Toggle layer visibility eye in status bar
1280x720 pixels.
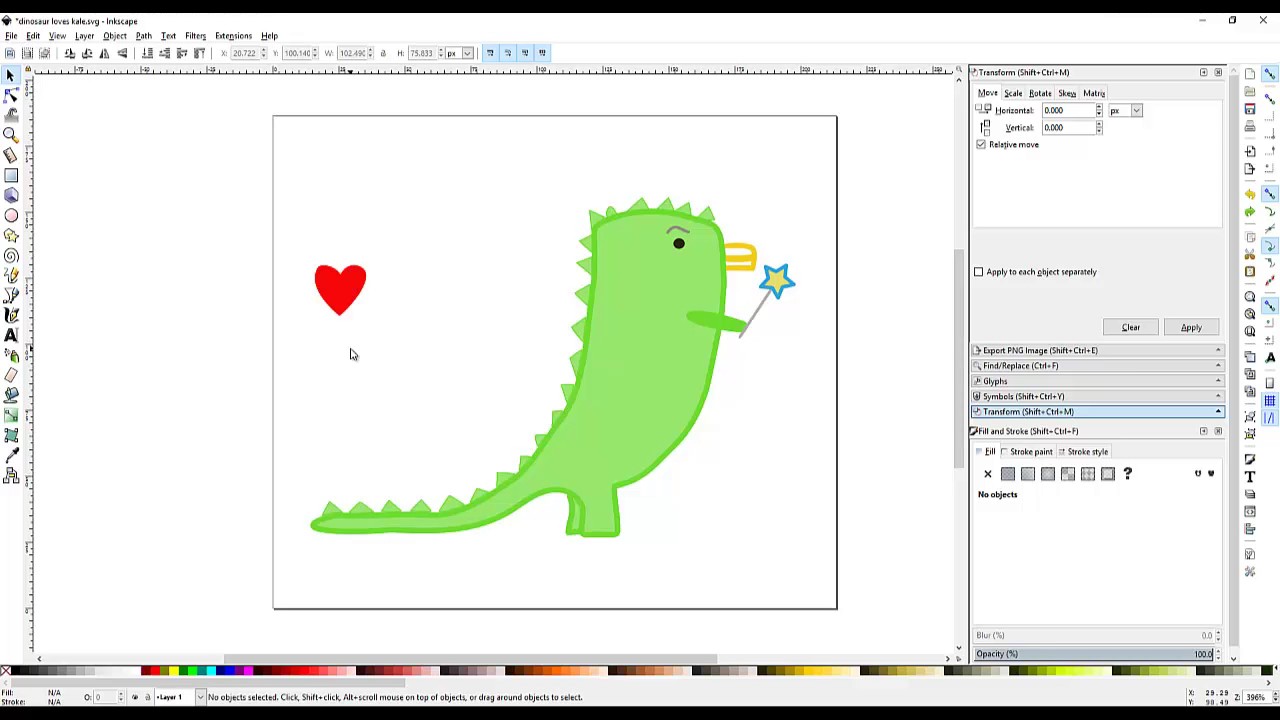135,697
